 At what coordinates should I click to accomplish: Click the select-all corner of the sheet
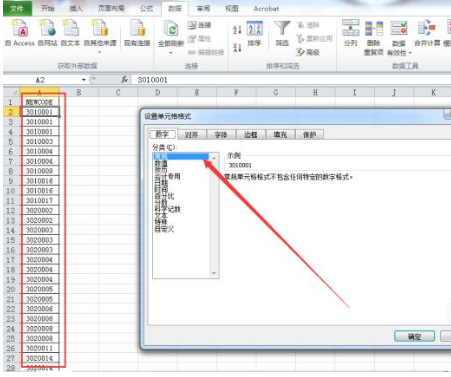pos(12,92)
